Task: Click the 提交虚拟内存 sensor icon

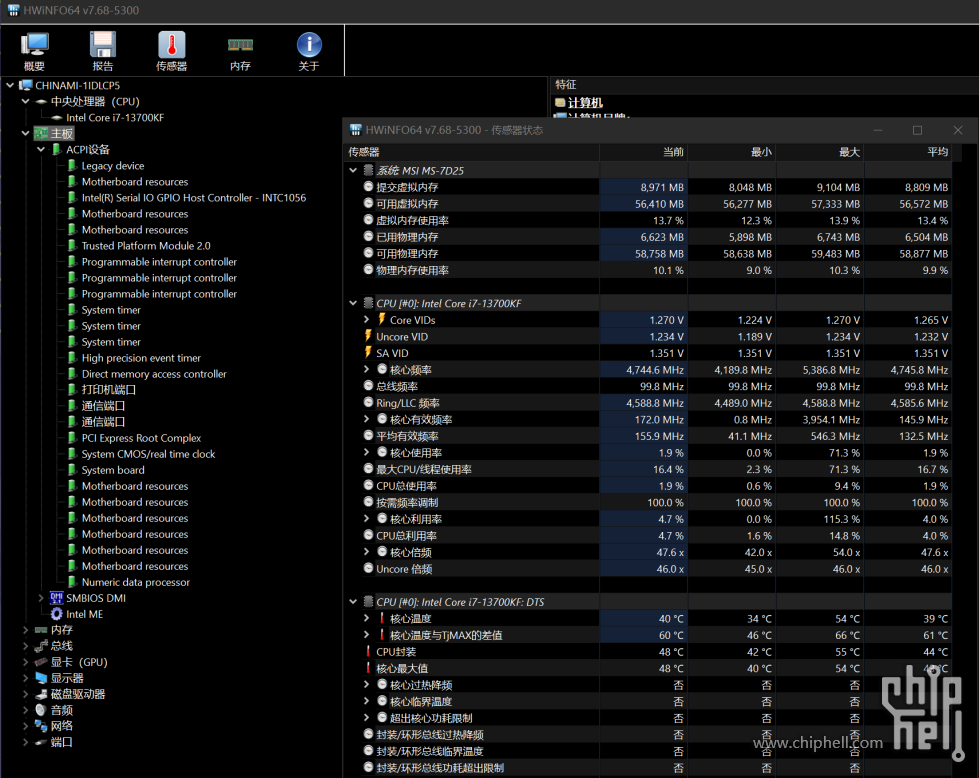Action: pos(368,187)
